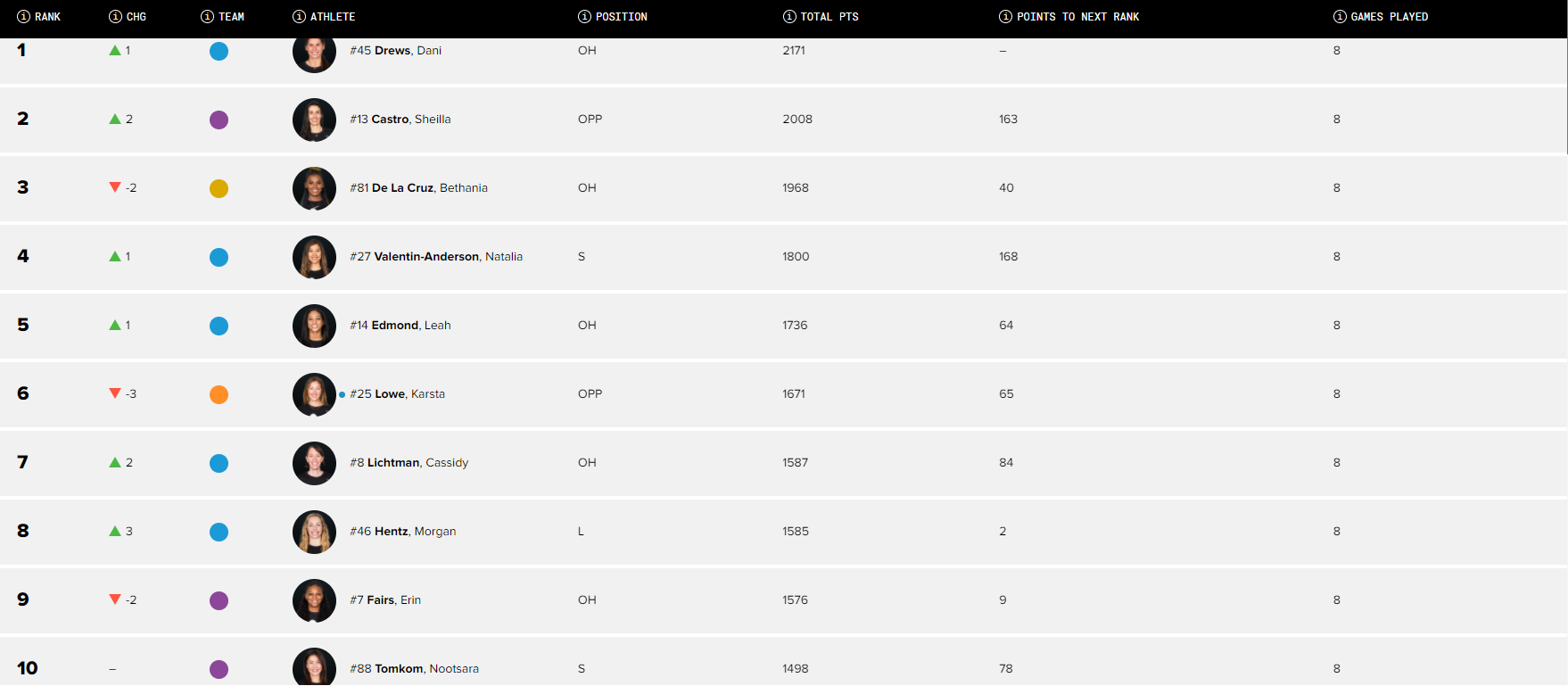Image resolution: width=1568 pixels, height=686 pixels.
Task: Click the info icon beside ATHLETE header
Action: coord(299,17)
